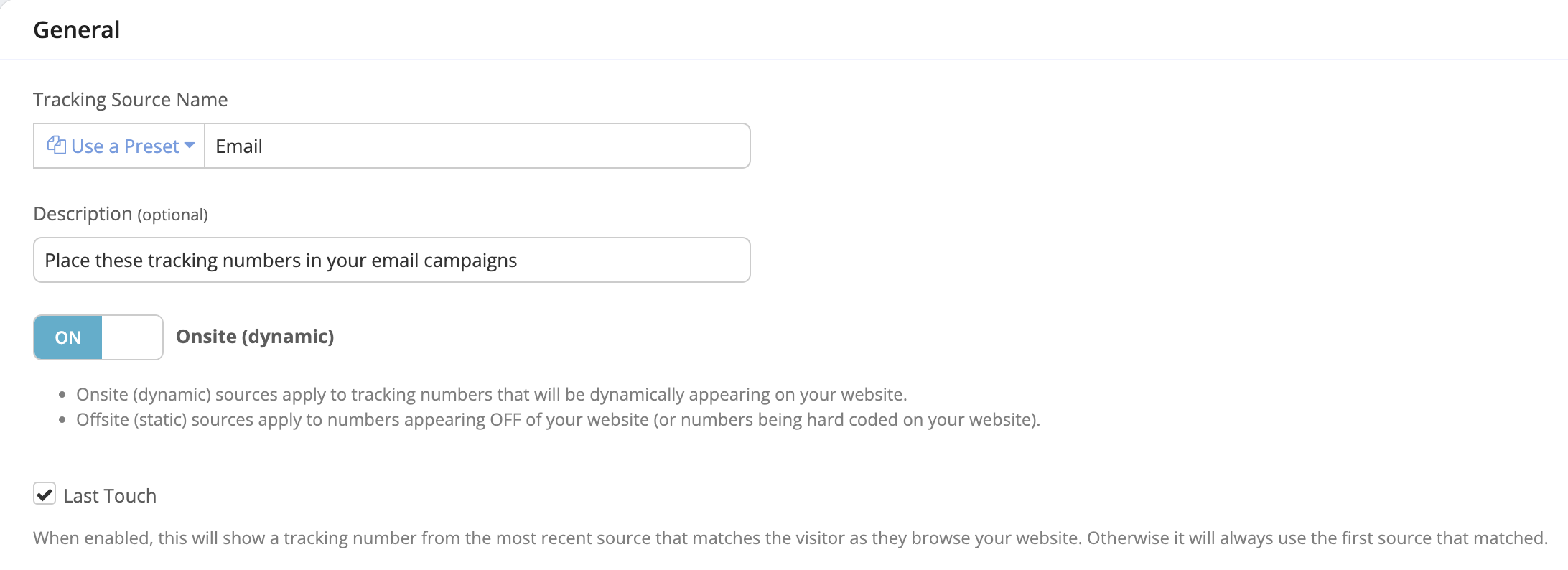This screenshot has width=1568, height=570.
Task: Click the Last Touch help description text
Action: [790, 538]
